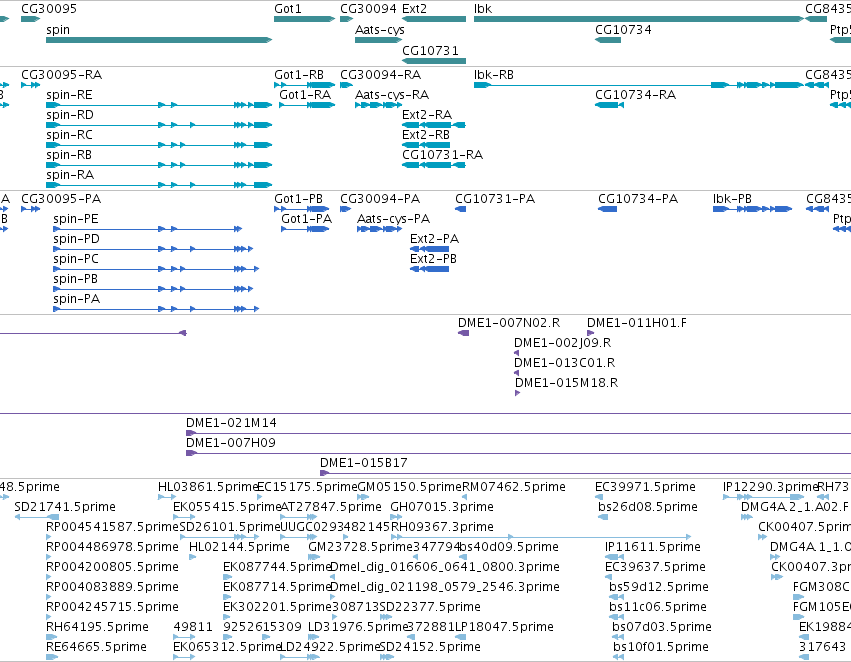
Task: Open the DME1-007H09 BAC clone
Action: 518,453
